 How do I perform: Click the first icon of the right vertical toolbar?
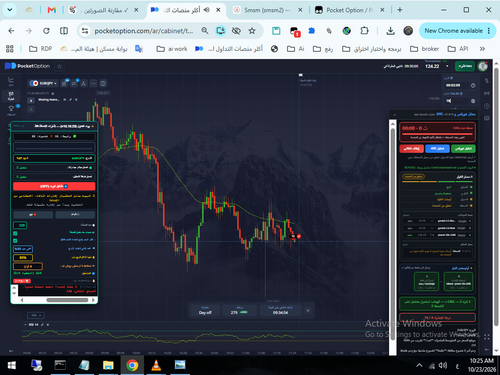(x=487, y=81)
